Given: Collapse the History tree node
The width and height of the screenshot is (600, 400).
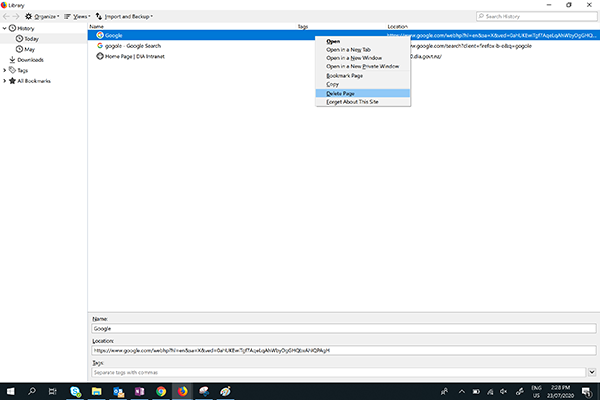Looking at the screenshot, I should pos(5,28).
